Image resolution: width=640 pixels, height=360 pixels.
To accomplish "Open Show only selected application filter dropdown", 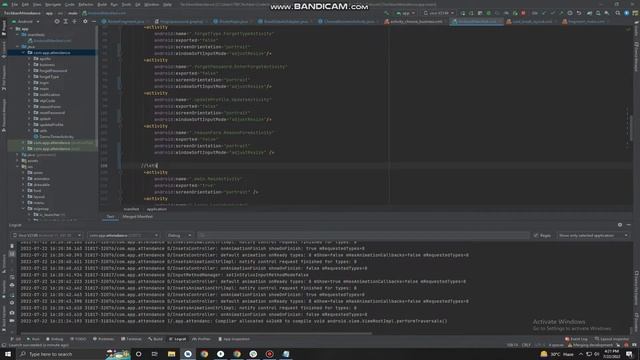I will click(593, 236).
